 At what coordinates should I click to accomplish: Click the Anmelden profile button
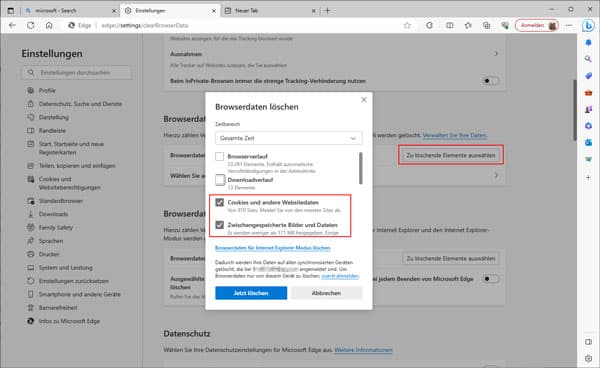click(537, 25)
